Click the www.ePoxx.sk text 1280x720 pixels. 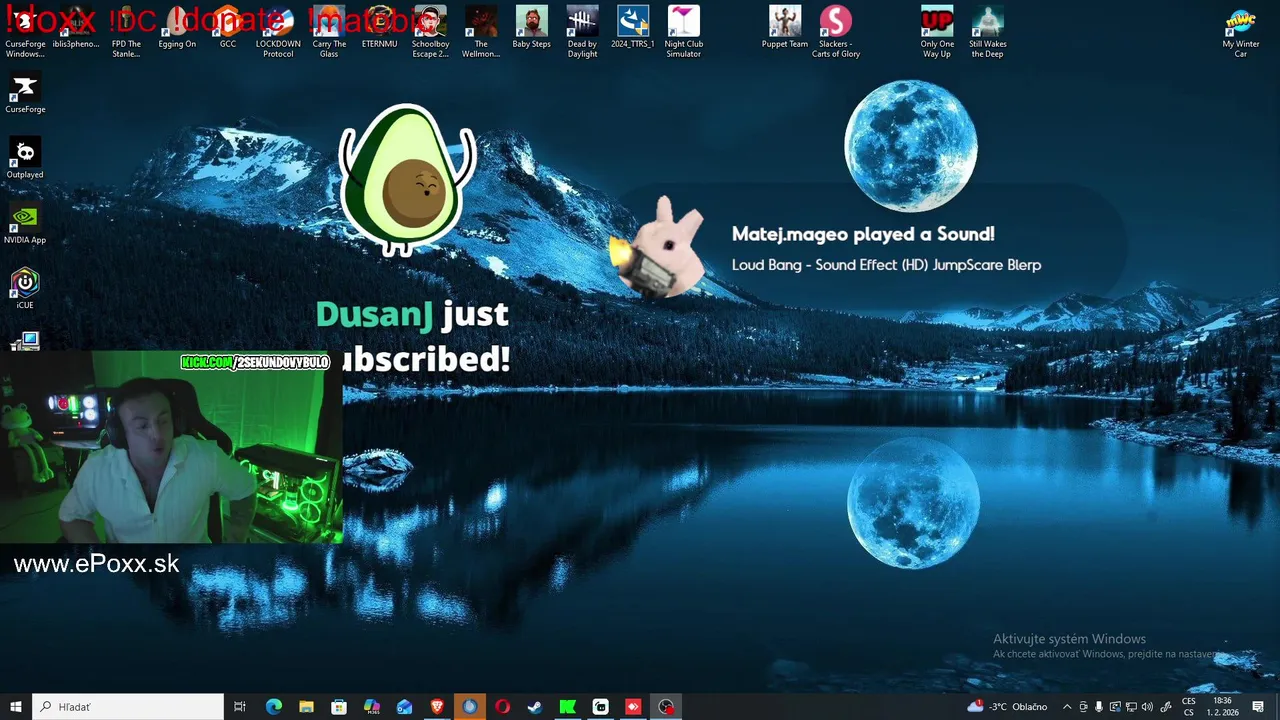[97, 564]
